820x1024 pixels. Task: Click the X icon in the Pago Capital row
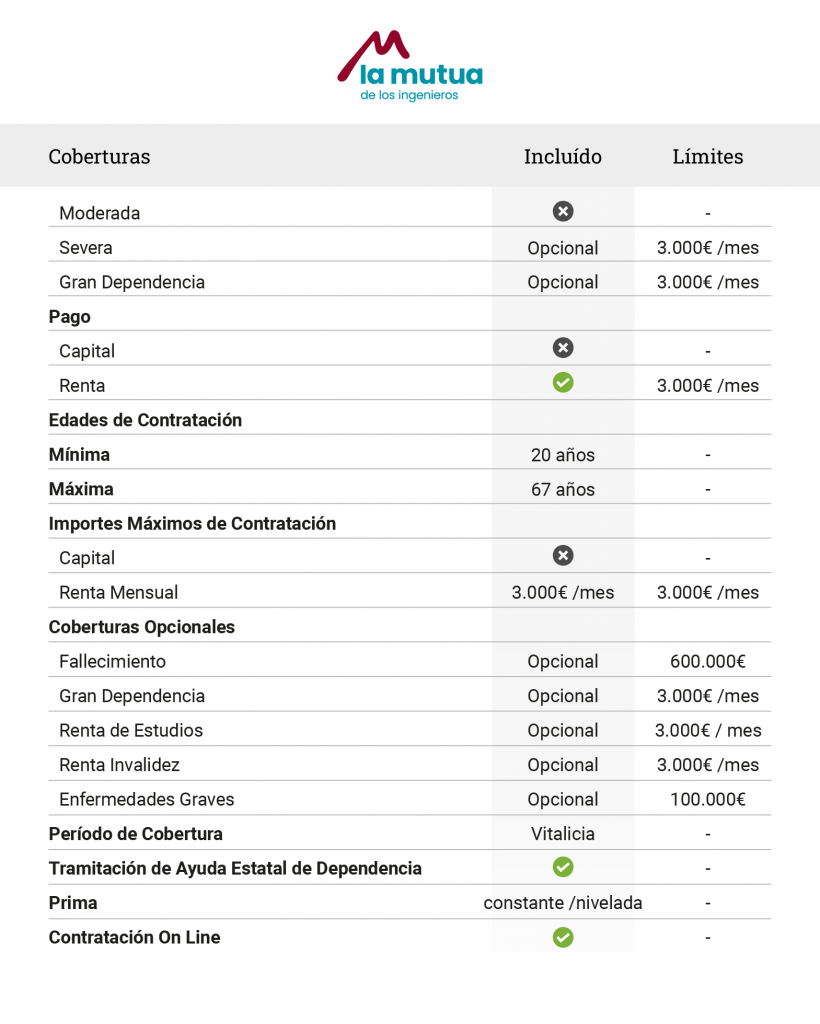point(563,348)
